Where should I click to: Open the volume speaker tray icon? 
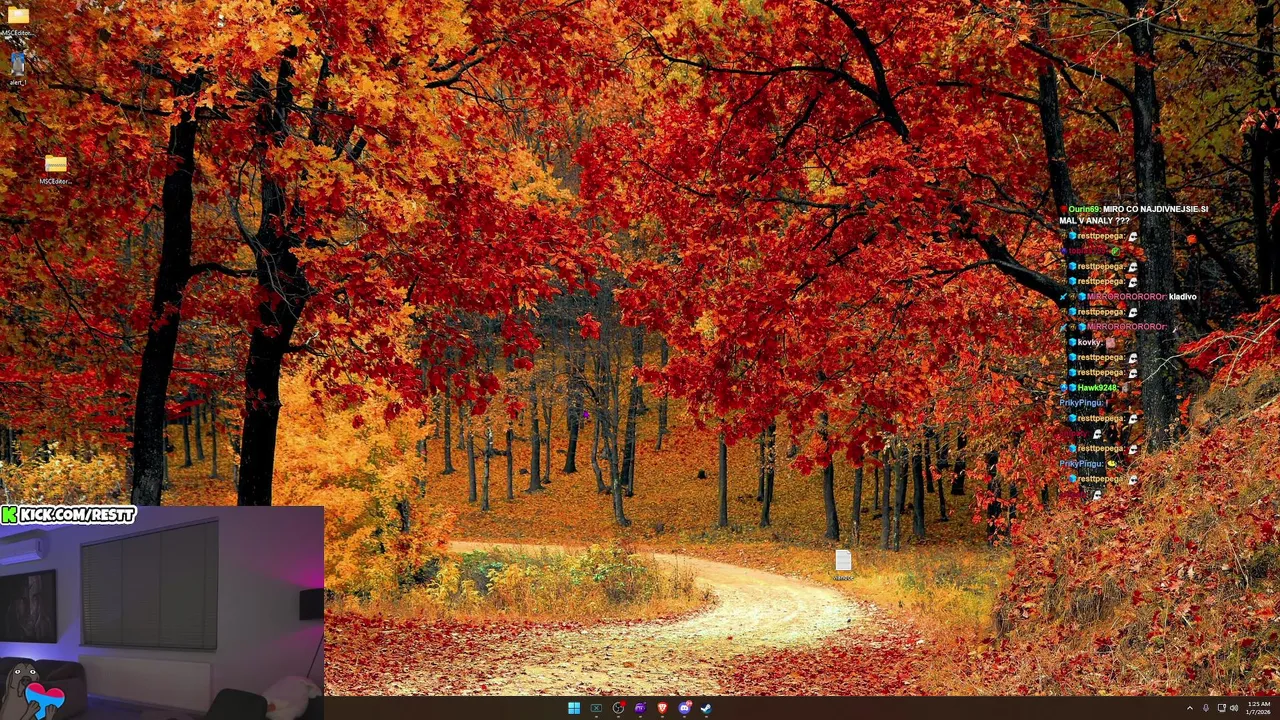(x=1233, y=708)
